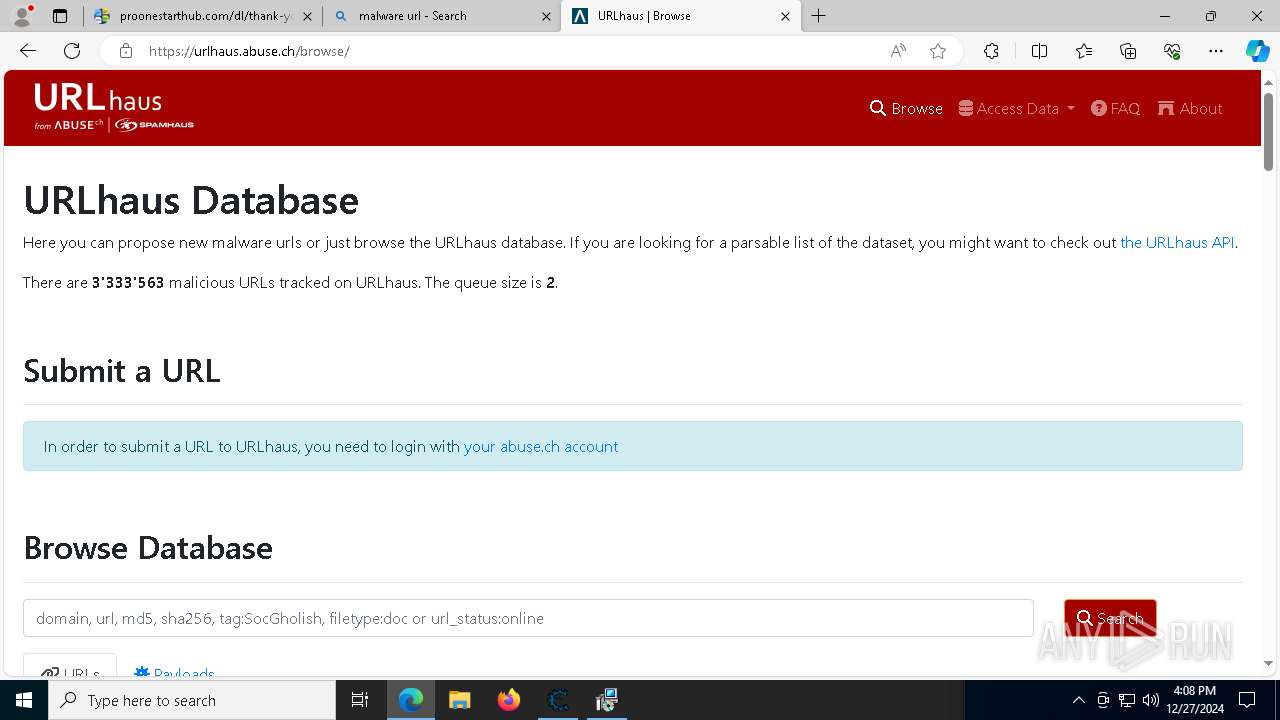Open FAQ navigation link
Viewport: 1280px width, 720px height.
tap(1115, 108)
